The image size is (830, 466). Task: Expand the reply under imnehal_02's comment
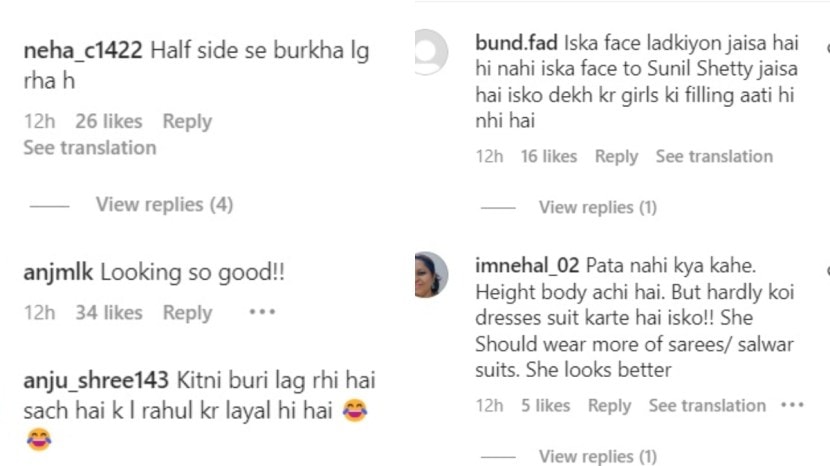pos(597,456)
